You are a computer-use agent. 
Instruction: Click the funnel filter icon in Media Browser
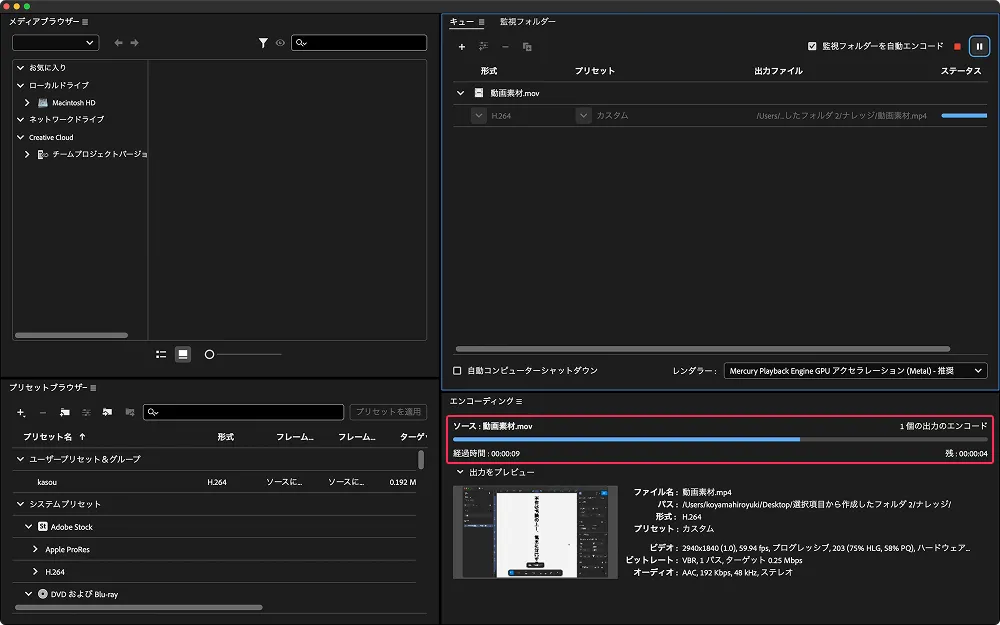(x=263, y=43)
